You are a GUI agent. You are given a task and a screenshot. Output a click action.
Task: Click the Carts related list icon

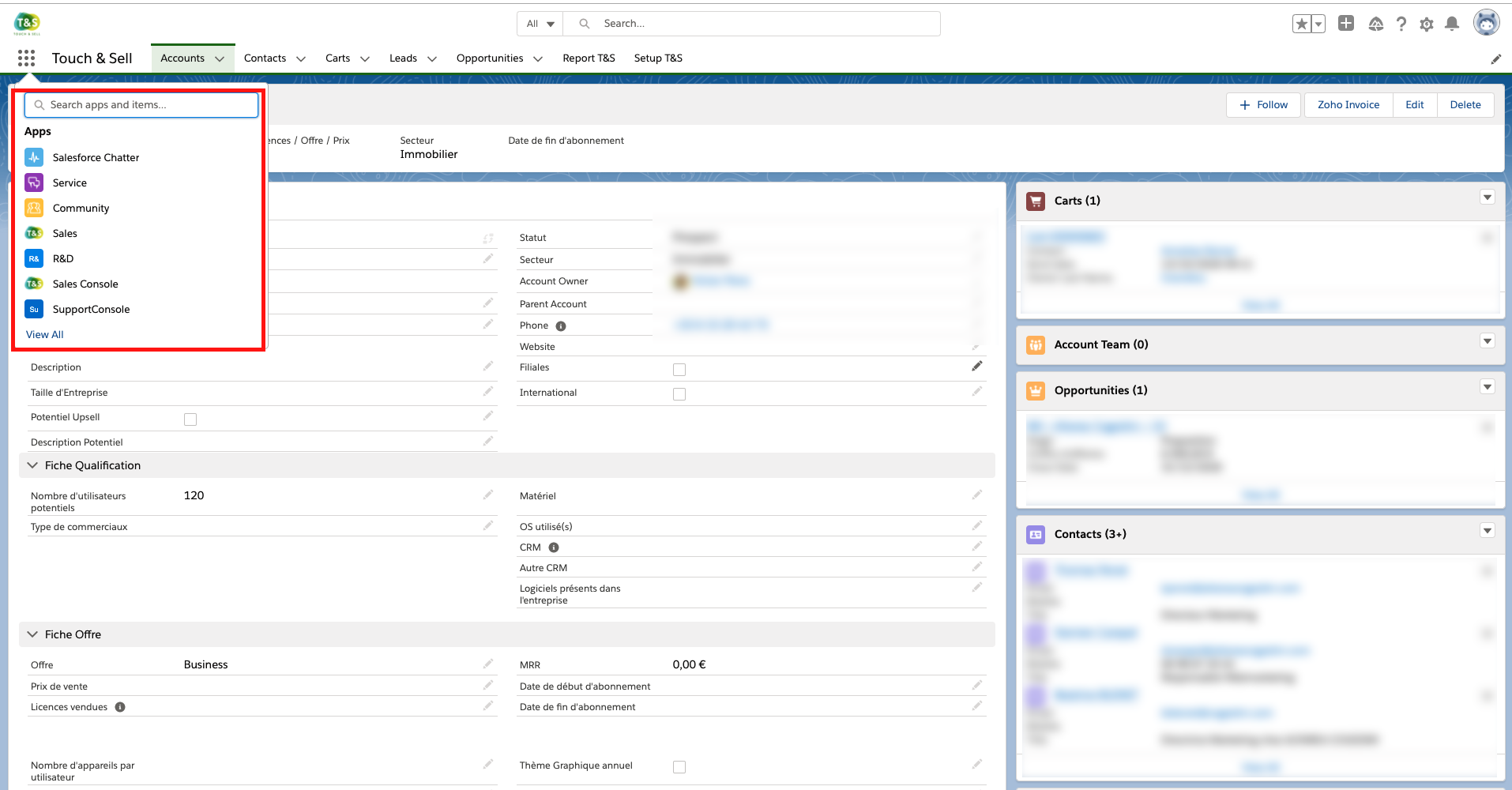pos(1036,201)
